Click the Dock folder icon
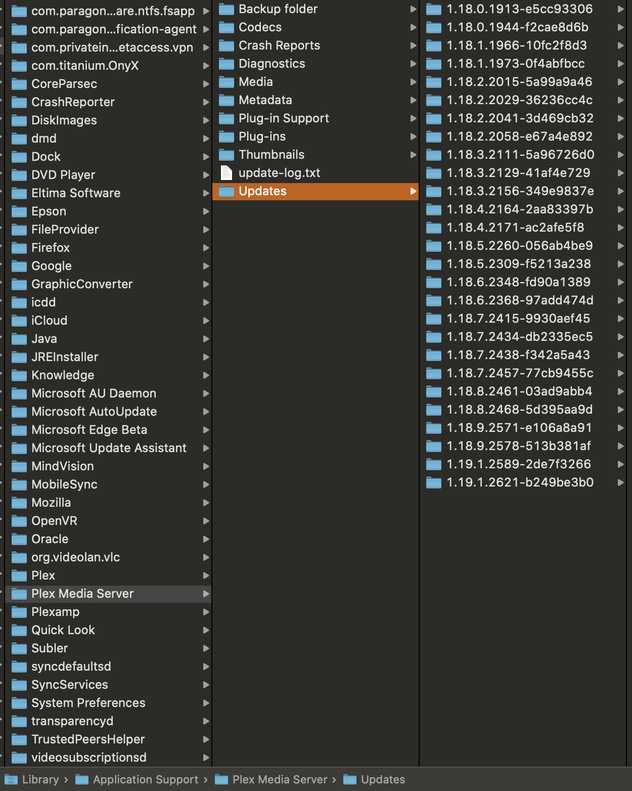Screen dimensions: 632x791 19,157
